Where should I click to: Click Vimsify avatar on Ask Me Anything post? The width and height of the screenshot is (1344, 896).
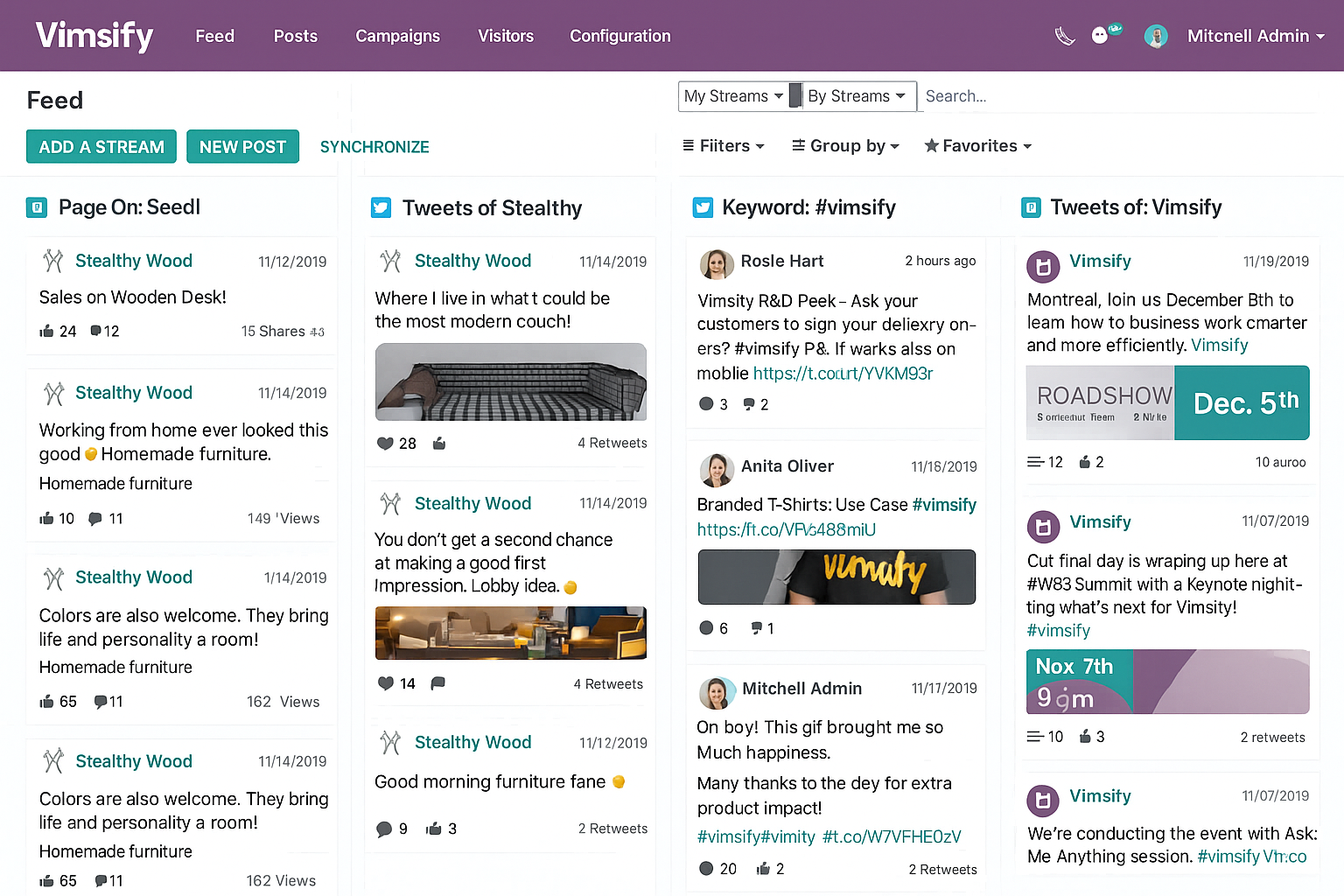[1043, 800]
